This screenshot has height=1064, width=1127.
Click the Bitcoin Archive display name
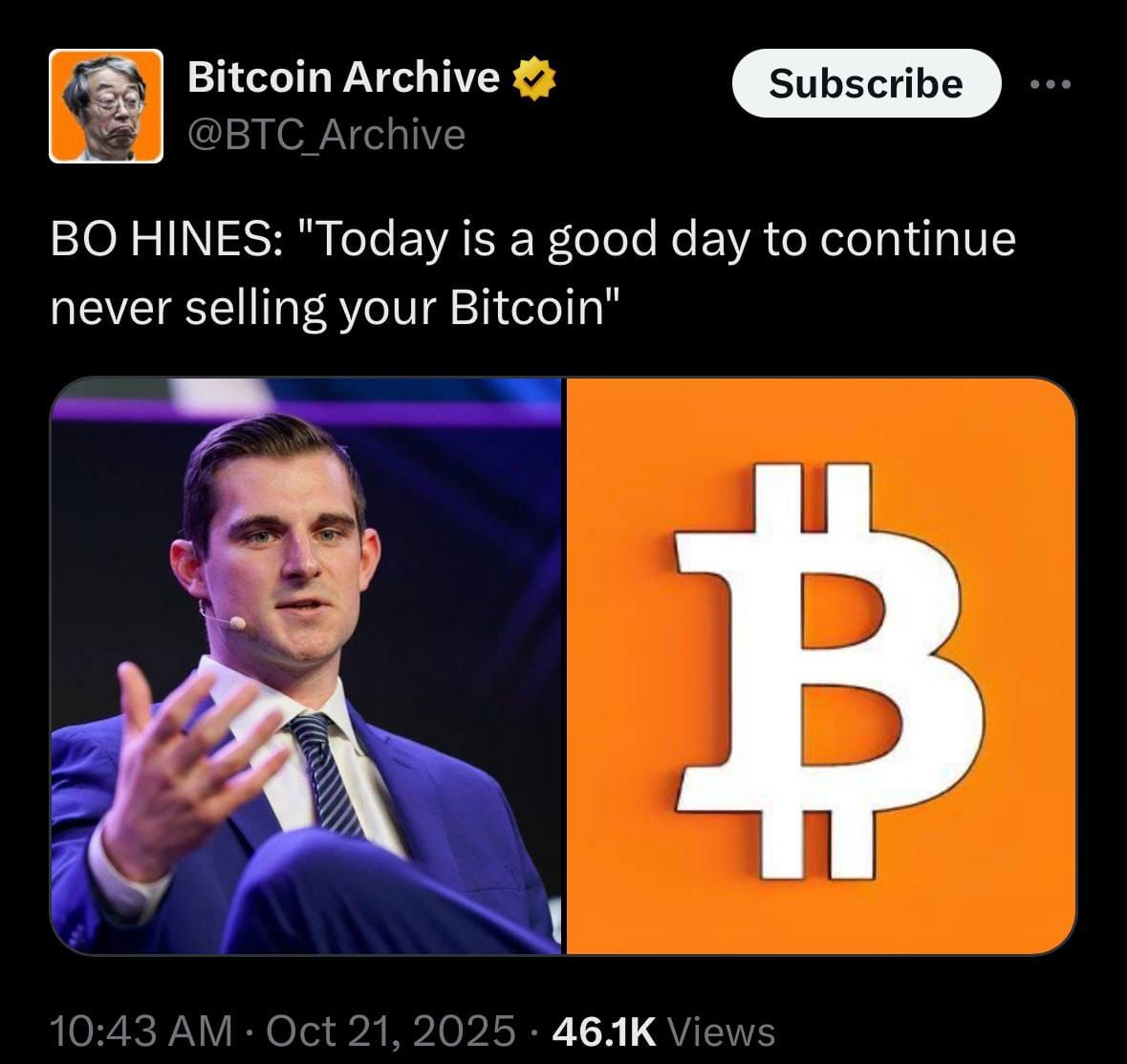click(343, 76)
